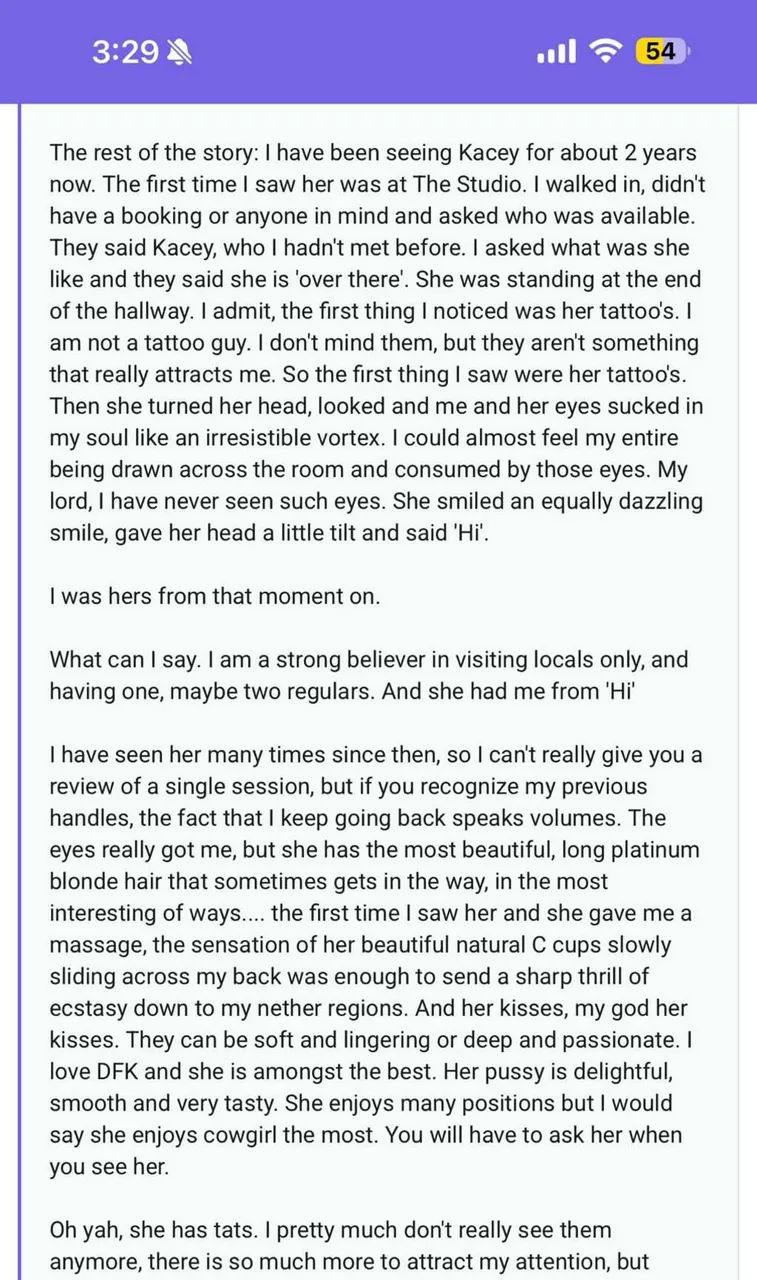The height and width of the screenshot is (1280, 757).
Task: Tap the battery level indicator showing 54
Action: click(x=659, y=52)
